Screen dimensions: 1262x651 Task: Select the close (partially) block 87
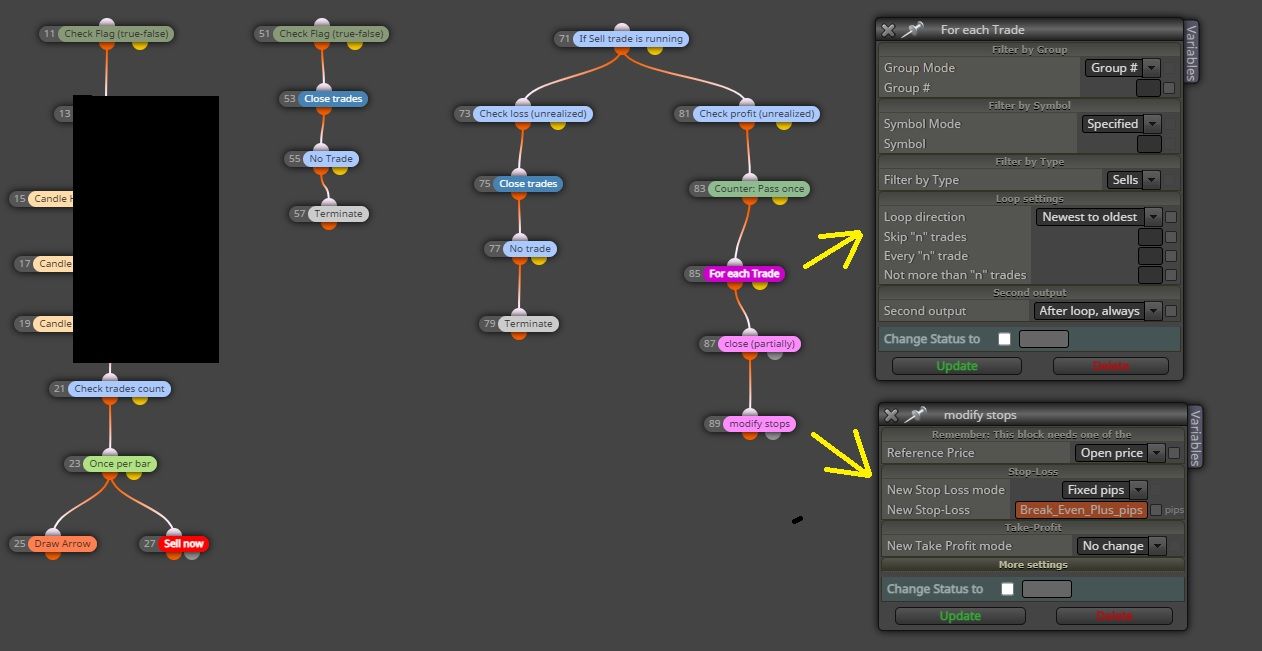point(760,344)
